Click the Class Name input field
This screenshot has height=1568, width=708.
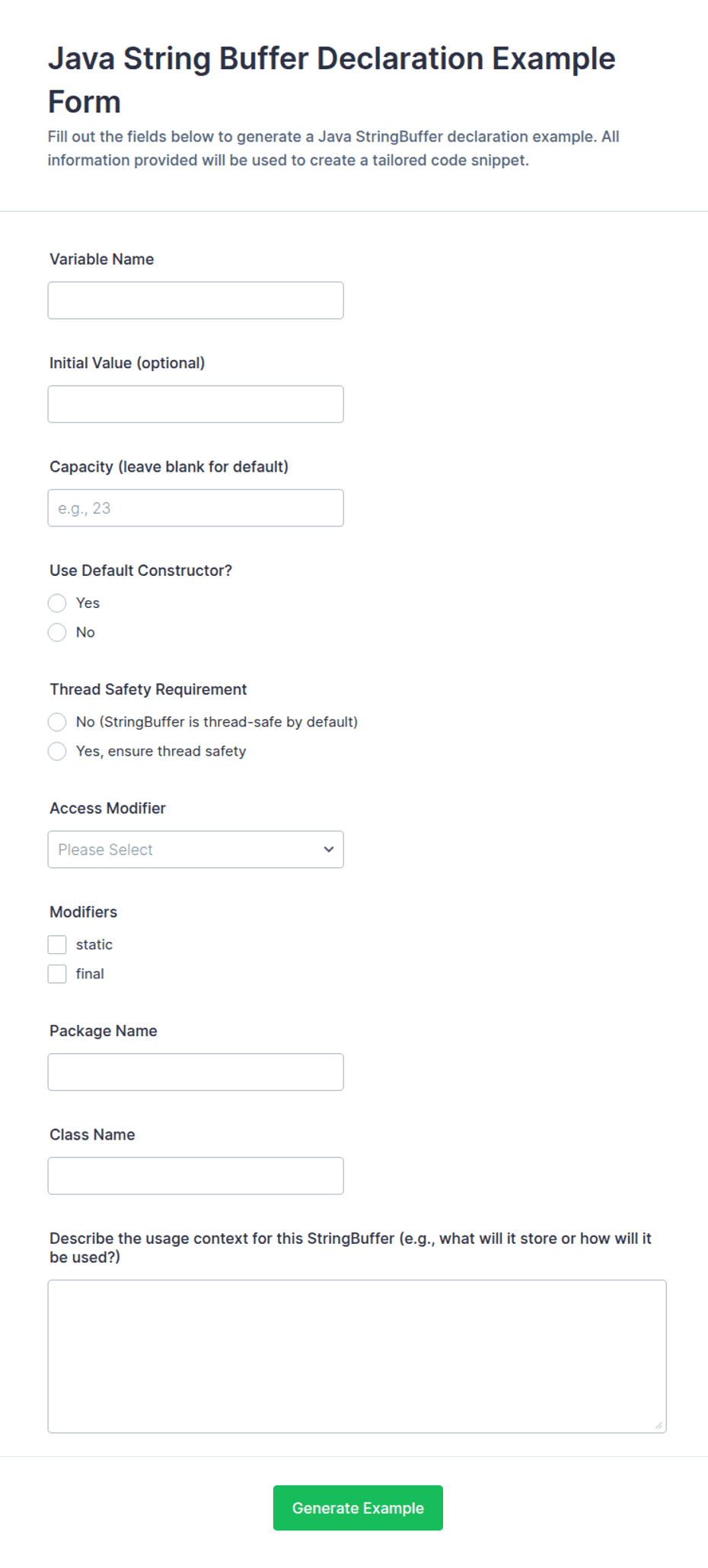196,1175
